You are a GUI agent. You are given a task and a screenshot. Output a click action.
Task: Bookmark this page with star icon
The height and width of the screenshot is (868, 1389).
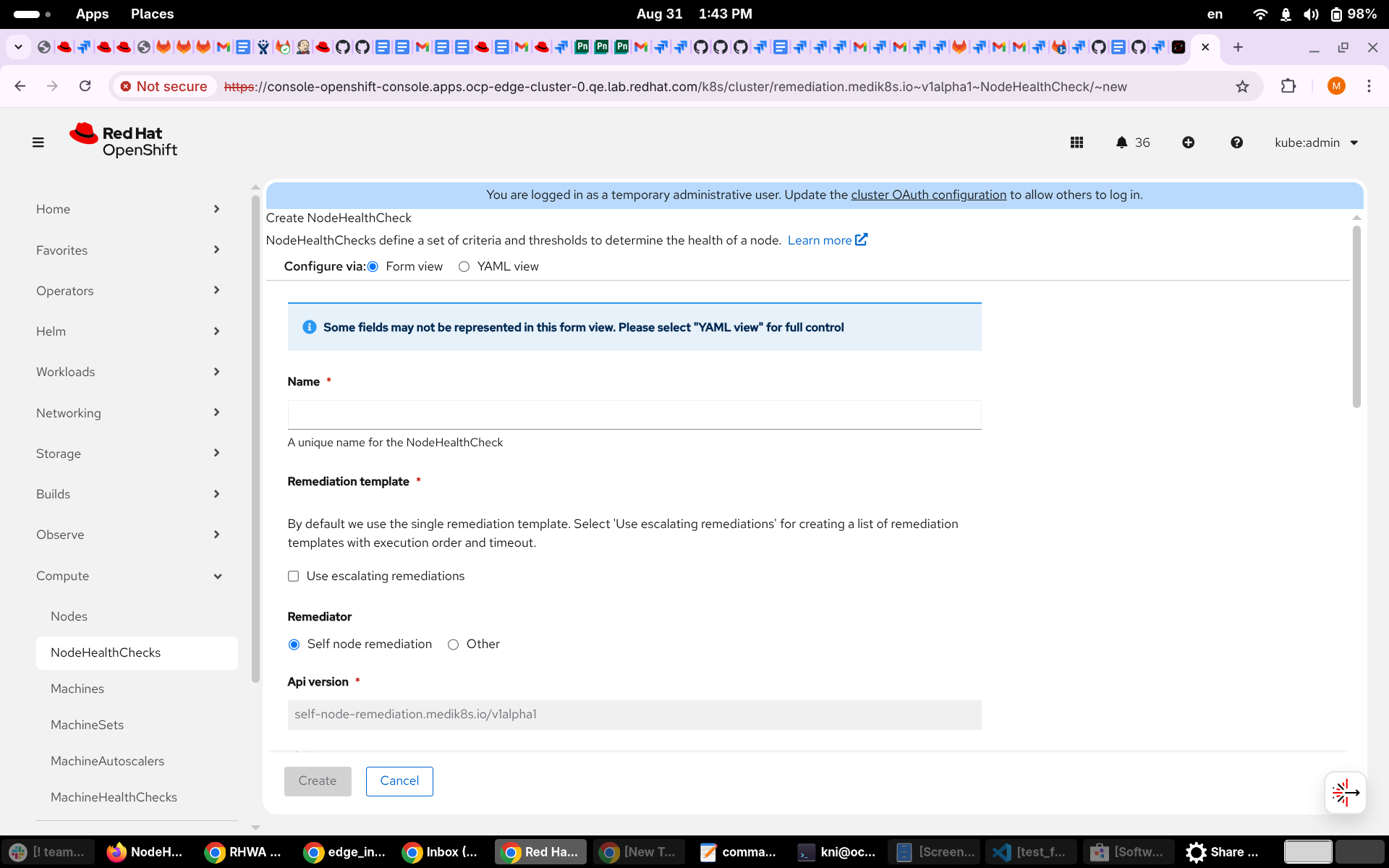pyautogui.click(x=1242, y=87)
